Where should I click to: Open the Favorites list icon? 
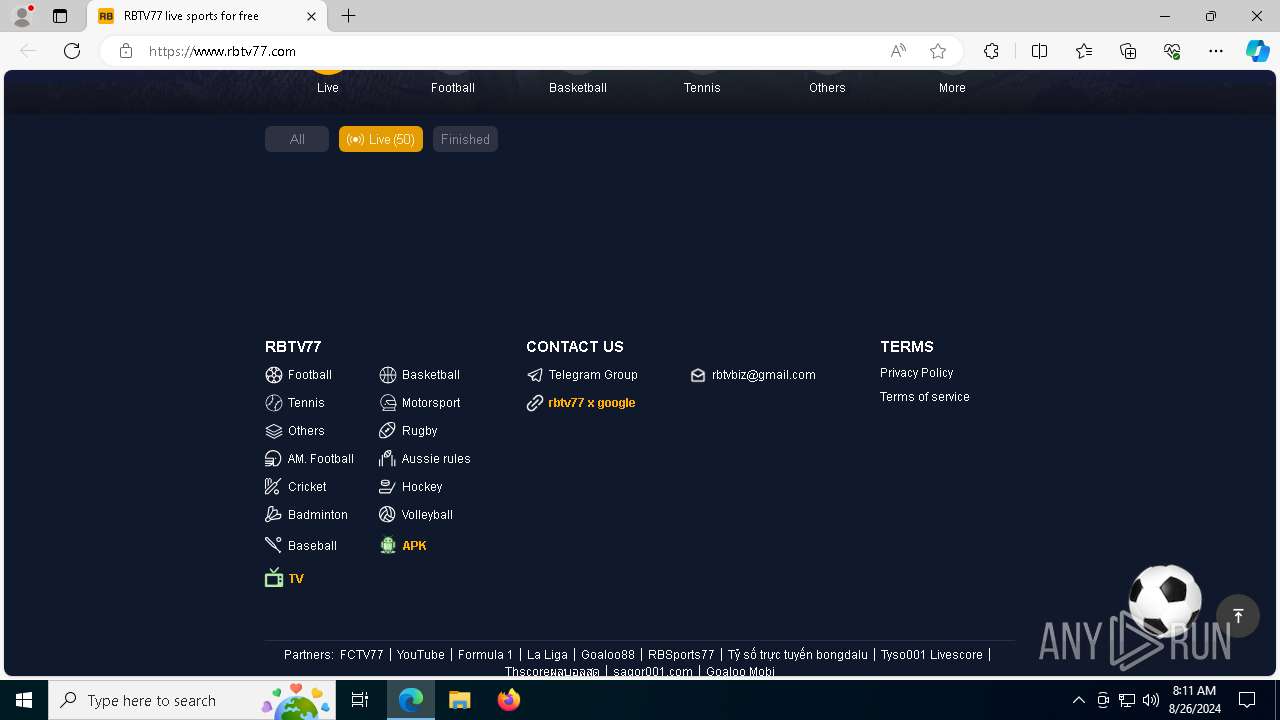[1084, 51]
